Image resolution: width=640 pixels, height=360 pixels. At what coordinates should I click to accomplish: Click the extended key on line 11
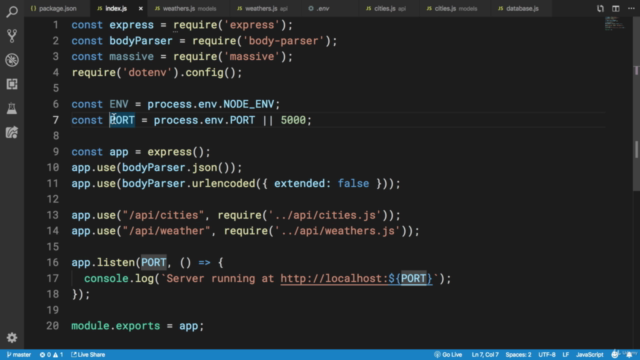(299, 184)
